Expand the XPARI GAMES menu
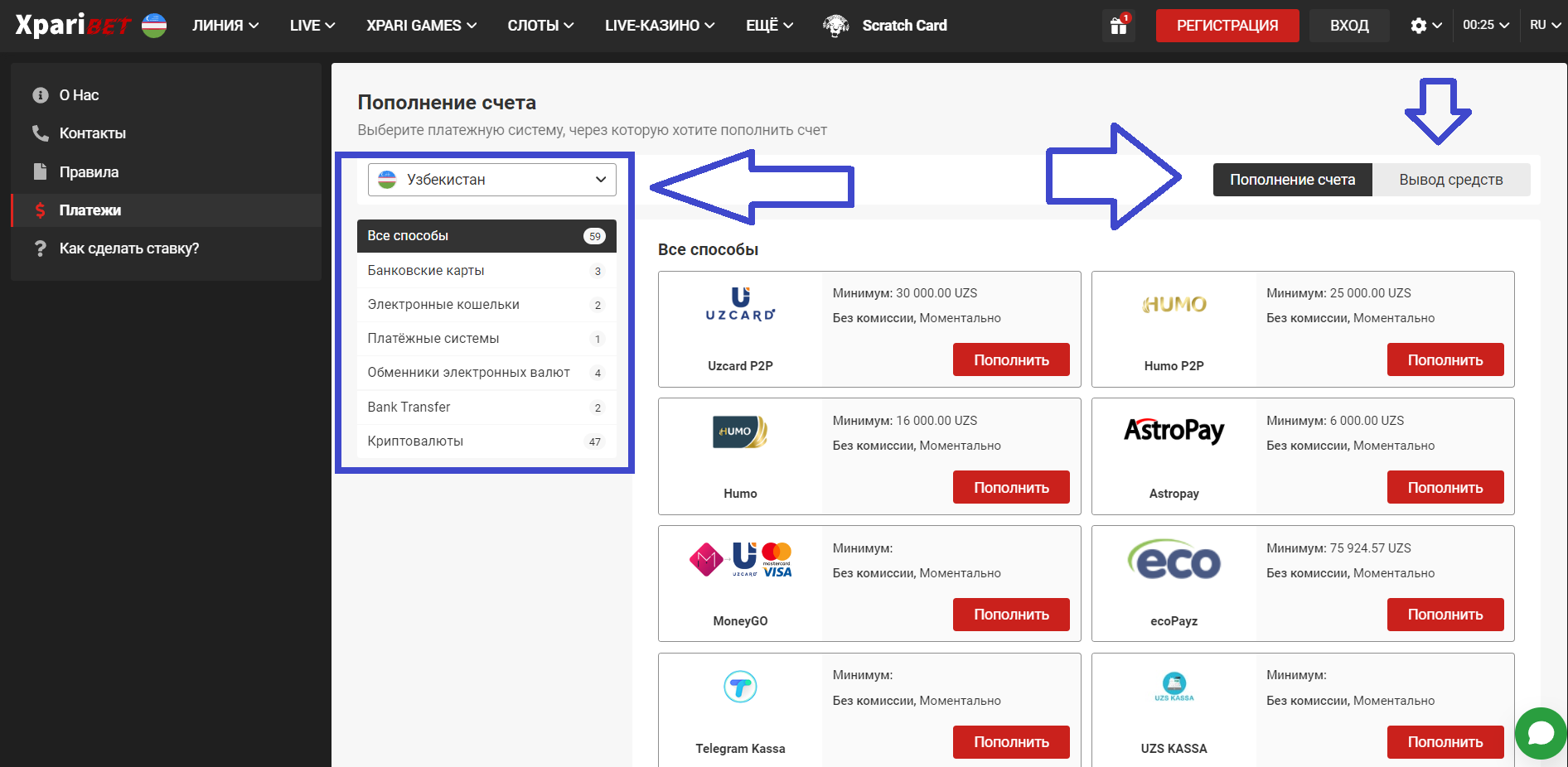1568x767 pixels. coord(421,26)
